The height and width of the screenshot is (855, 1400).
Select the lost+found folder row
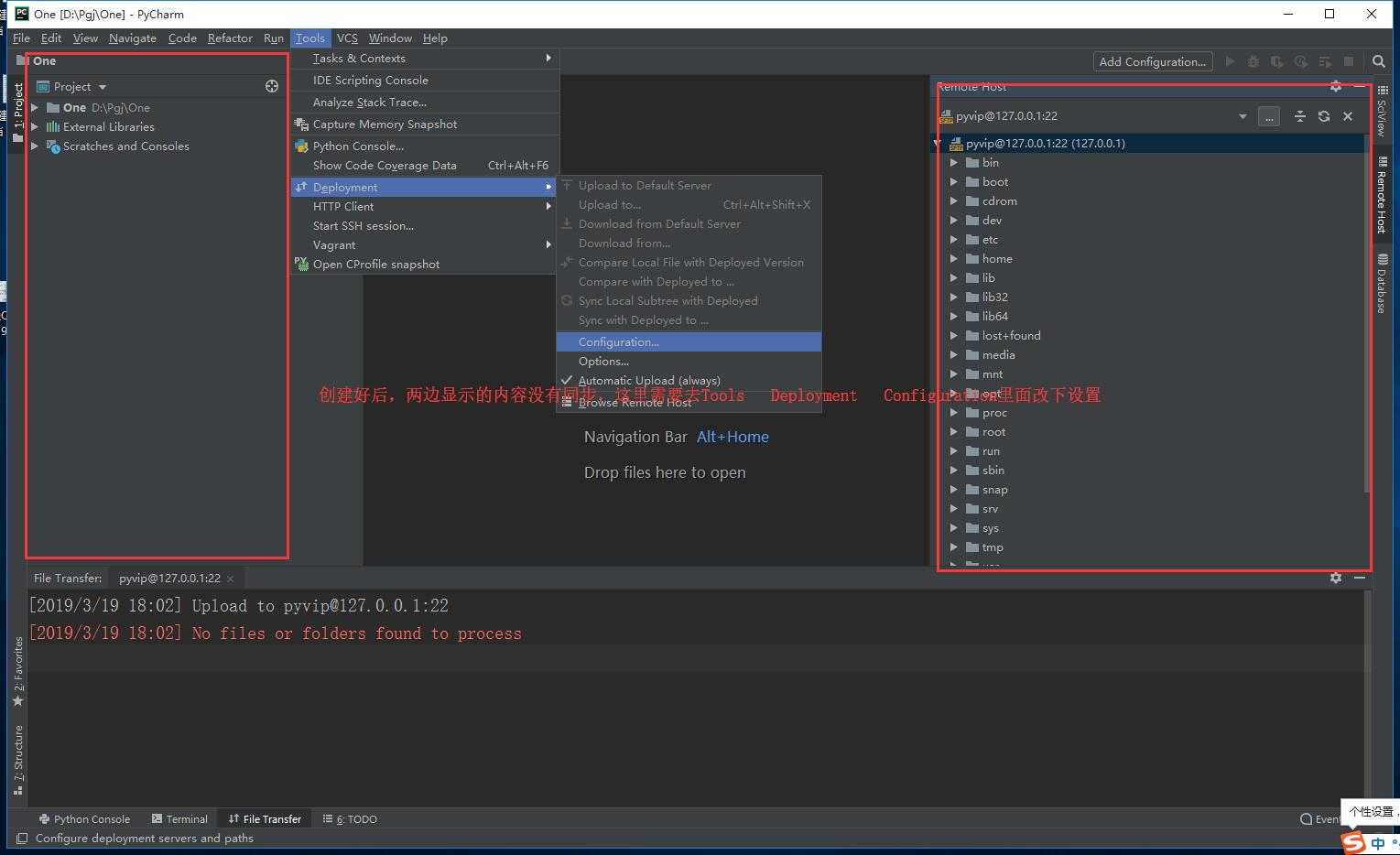point(1148,335)
